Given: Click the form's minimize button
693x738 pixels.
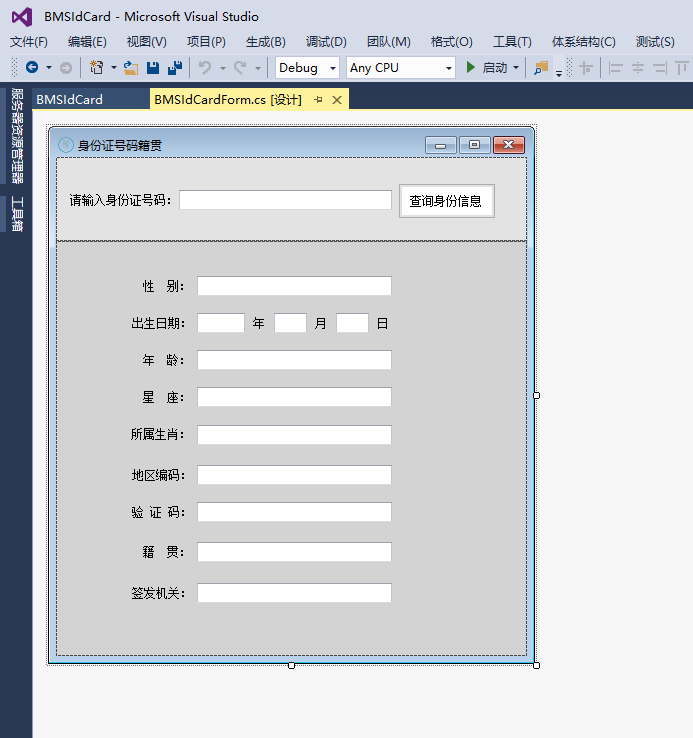Looking at the screenshot, I should click(441, 145).
